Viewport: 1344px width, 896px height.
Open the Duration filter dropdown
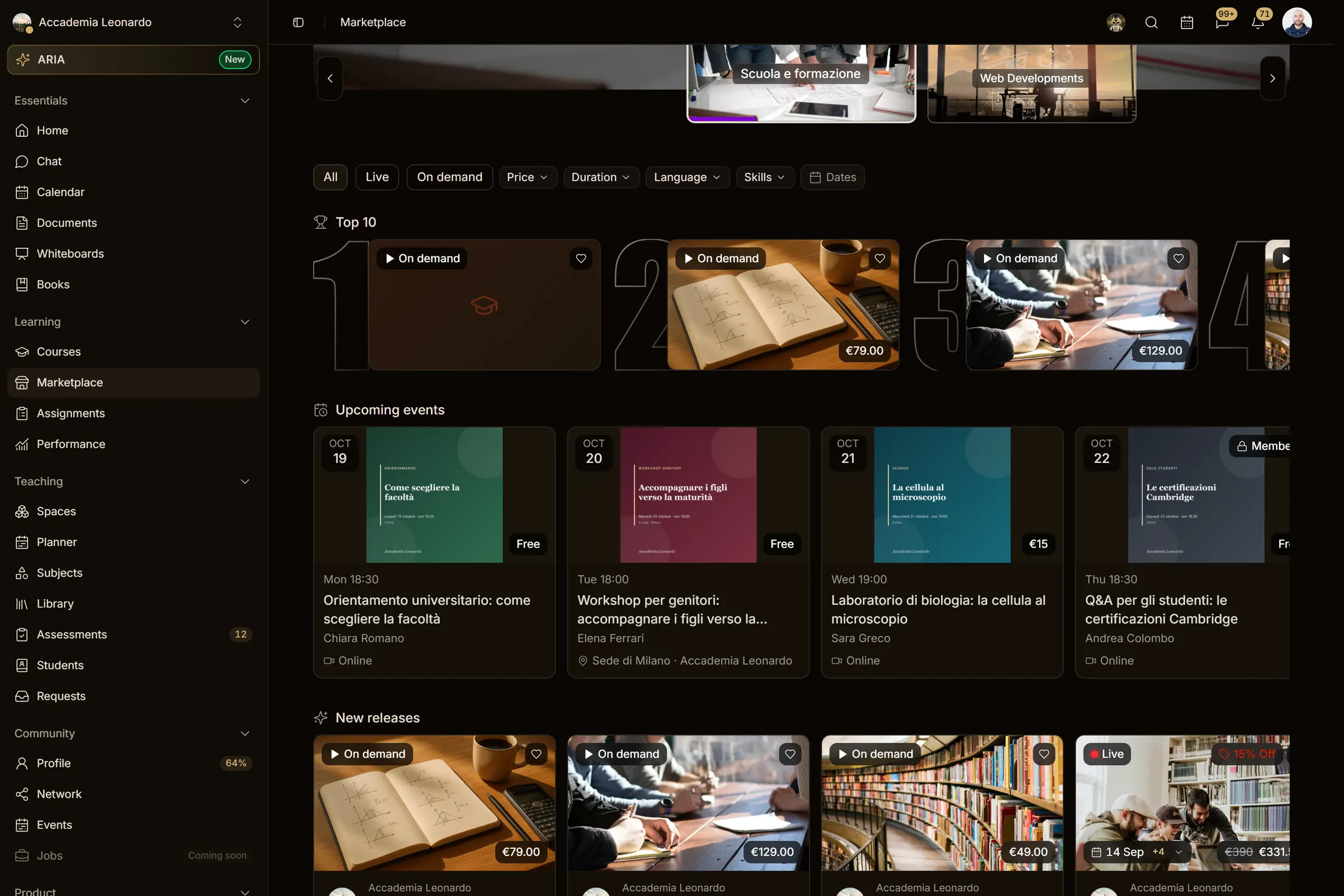click(x=600, y=177)
